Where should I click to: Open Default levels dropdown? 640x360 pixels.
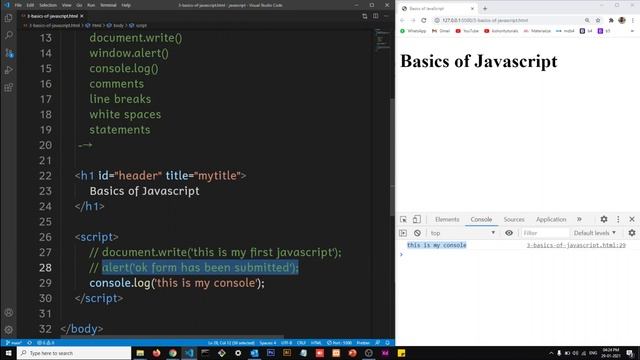(x=595, y=233)
